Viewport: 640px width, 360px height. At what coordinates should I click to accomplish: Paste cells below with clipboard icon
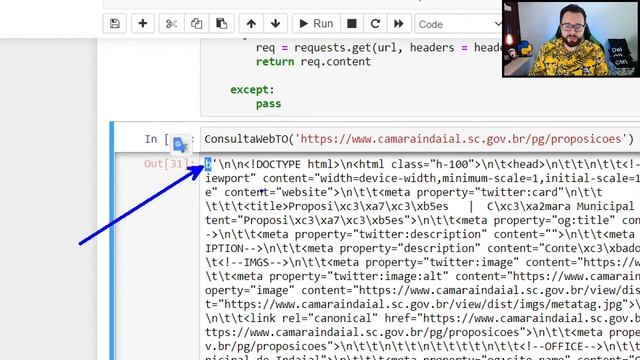pos(221,24)
